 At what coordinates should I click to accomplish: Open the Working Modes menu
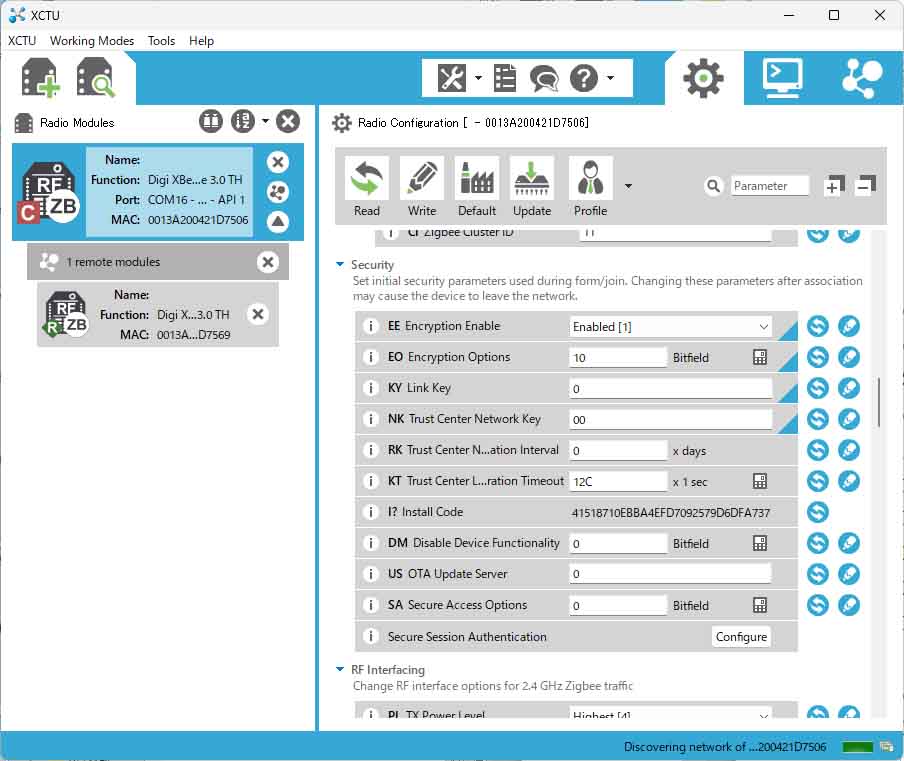[x=92, y=41]
